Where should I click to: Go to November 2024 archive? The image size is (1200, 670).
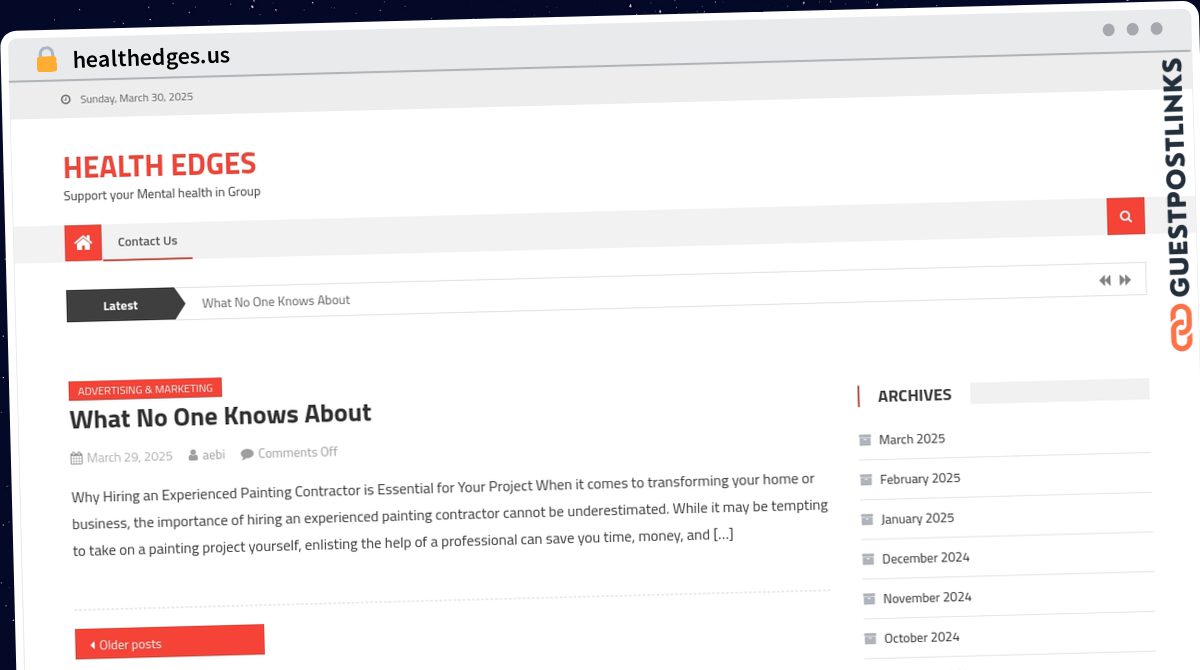(927, 598)
